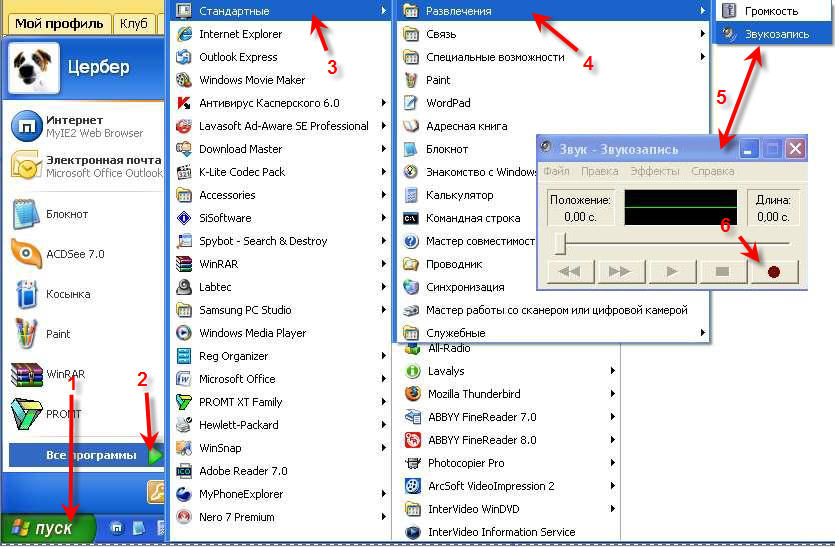
Task: Click the ACDSee 7.0 icon in Start menu
Action: click(26, 254)
